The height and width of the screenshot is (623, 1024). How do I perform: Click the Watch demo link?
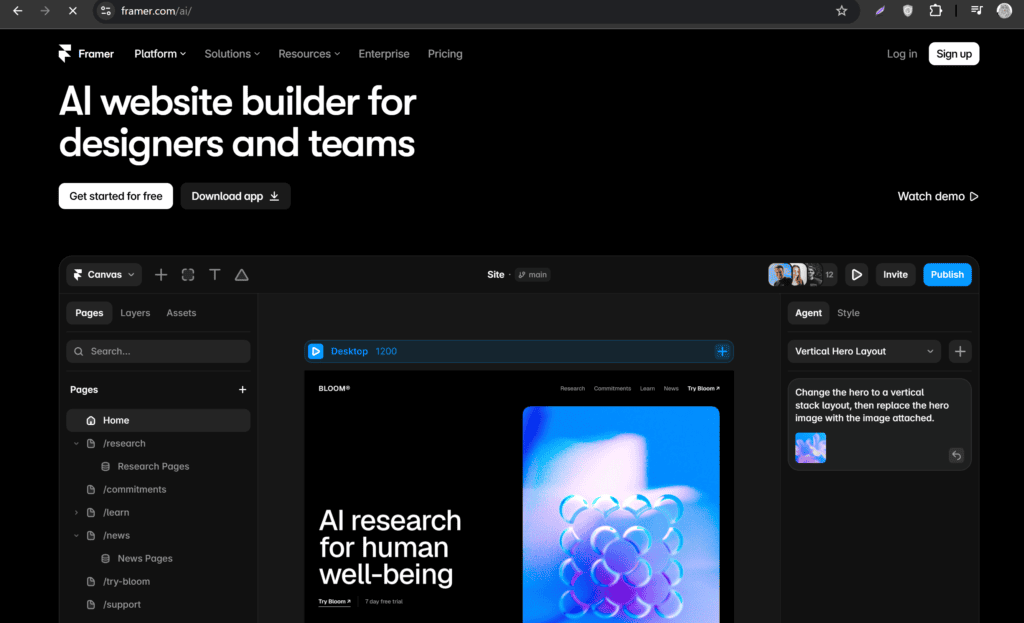(938, 197)
